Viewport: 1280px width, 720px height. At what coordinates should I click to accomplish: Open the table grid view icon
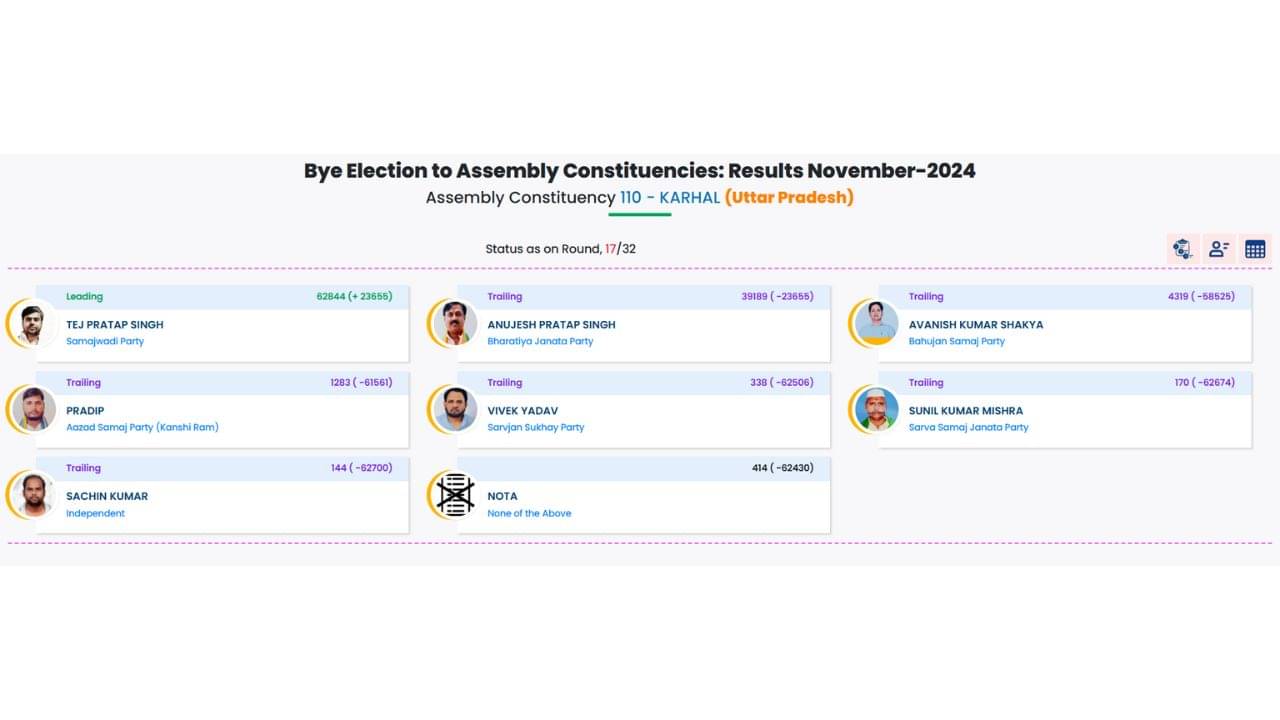tap(1255, 249)
